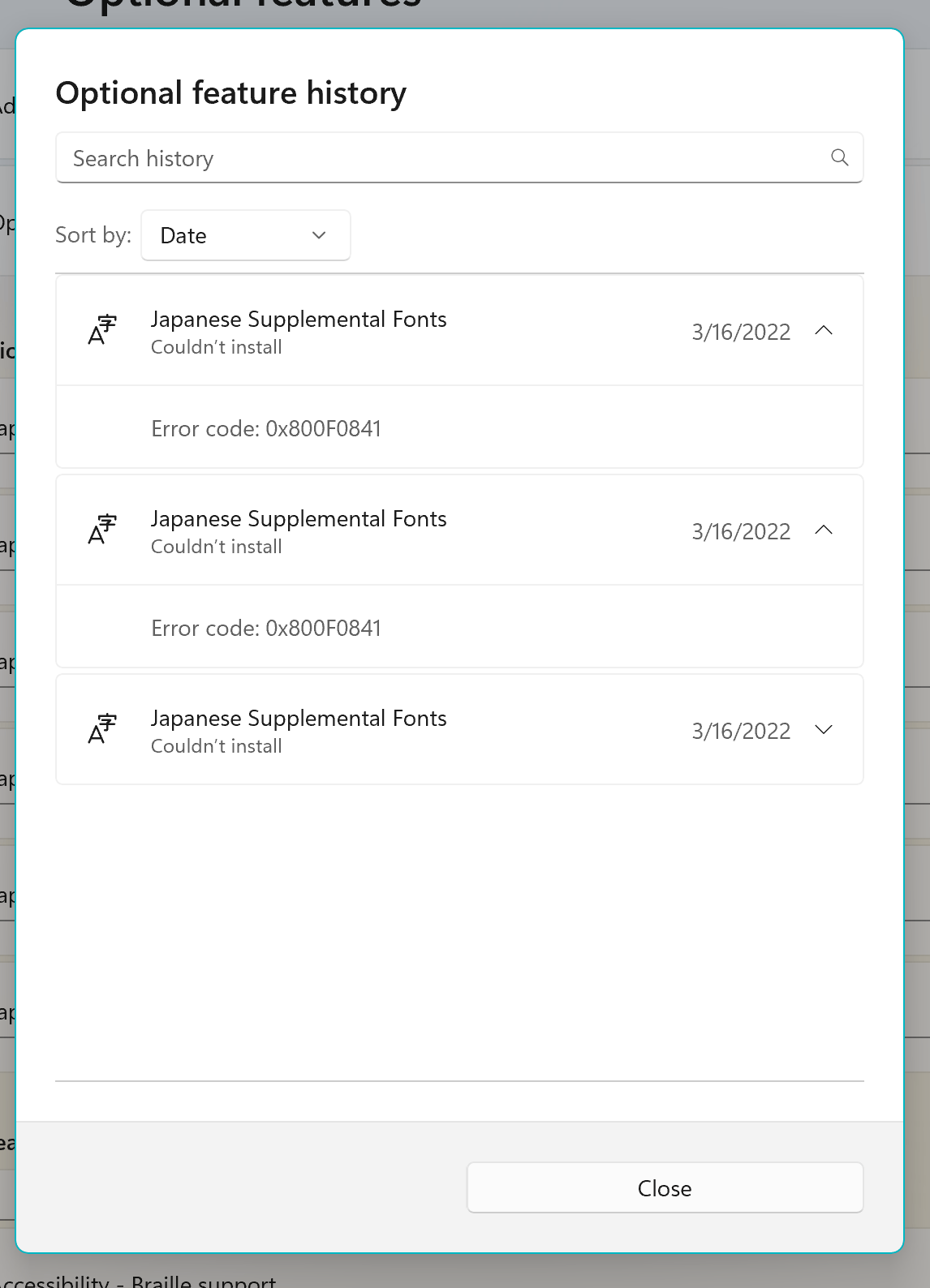Click the font icon of the first history entry
The width and height of the screenshot is (930, 1288).
pyautogui.click(x=102, y=330)
